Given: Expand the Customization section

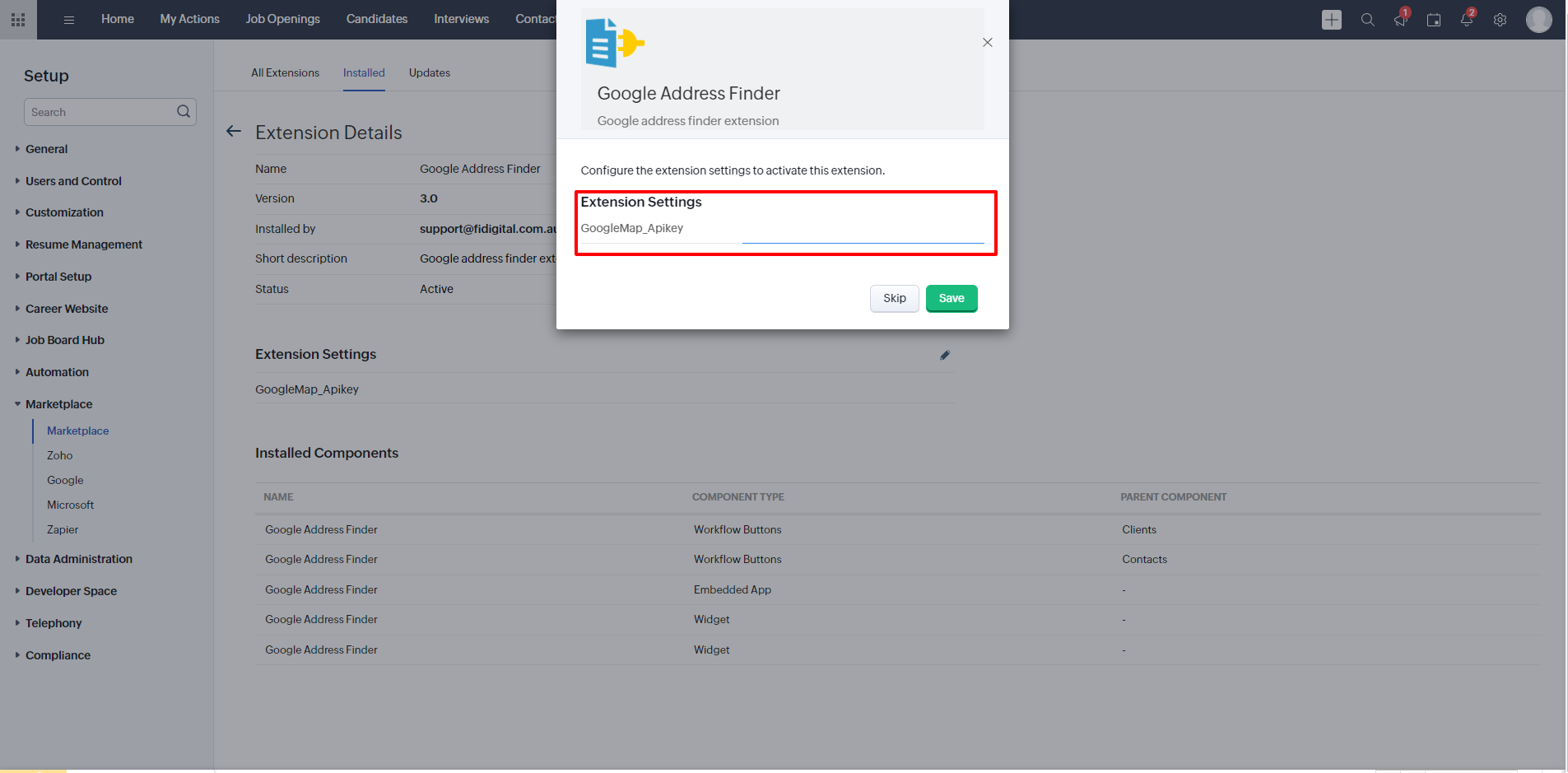Looking at the screenshot, I should (x=64, y=212).
